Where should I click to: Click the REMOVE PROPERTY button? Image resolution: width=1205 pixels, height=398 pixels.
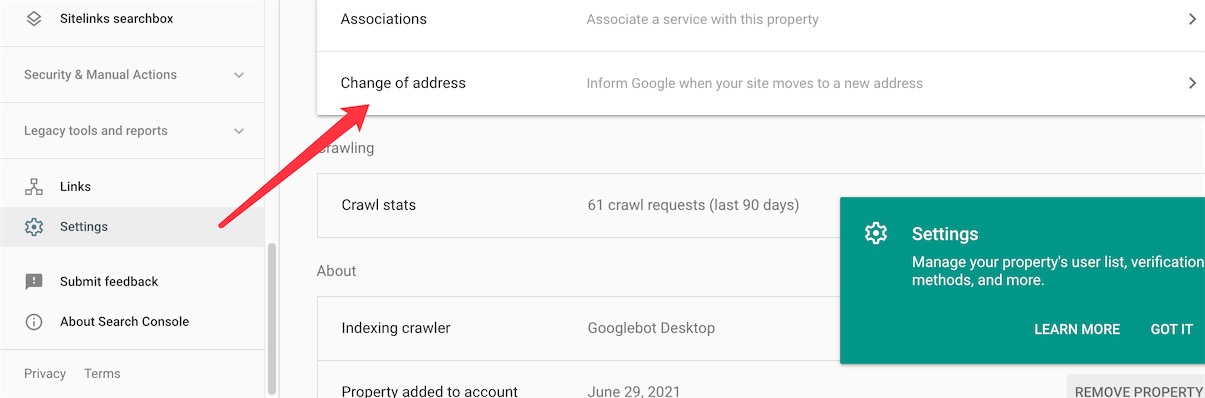1137,390
